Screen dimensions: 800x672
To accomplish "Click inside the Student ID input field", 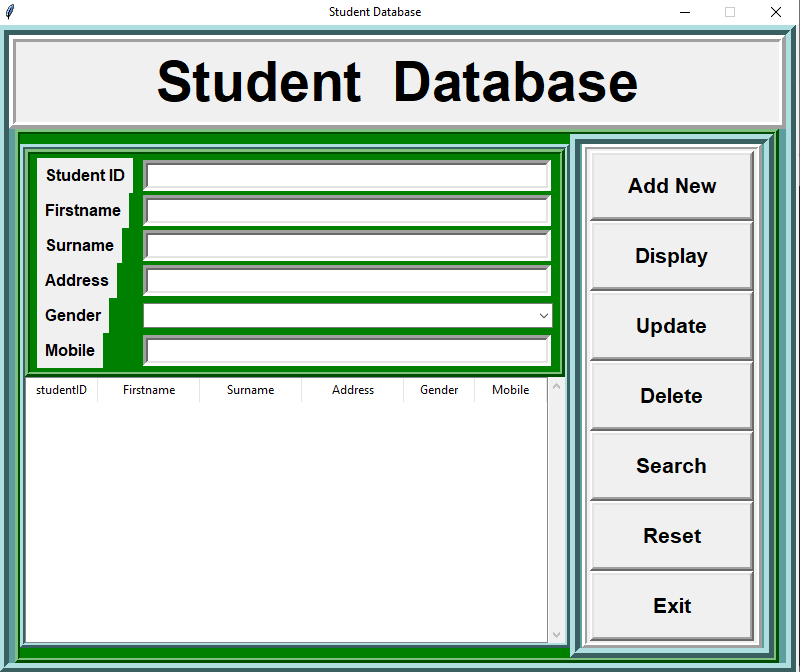I will 347,175.
